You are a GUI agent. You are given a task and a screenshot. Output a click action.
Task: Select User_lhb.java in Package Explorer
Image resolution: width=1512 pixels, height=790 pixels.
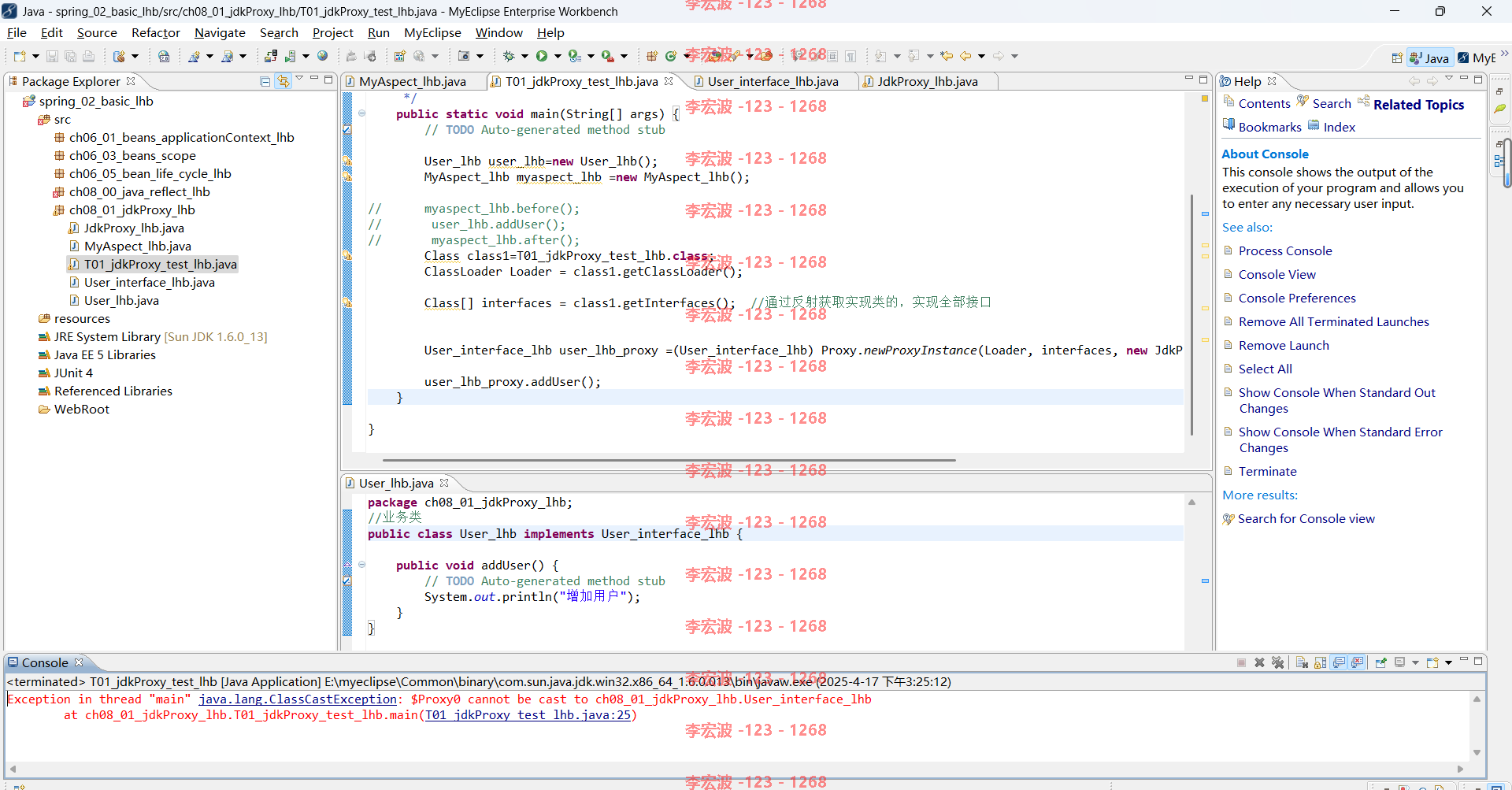point(121,300)
